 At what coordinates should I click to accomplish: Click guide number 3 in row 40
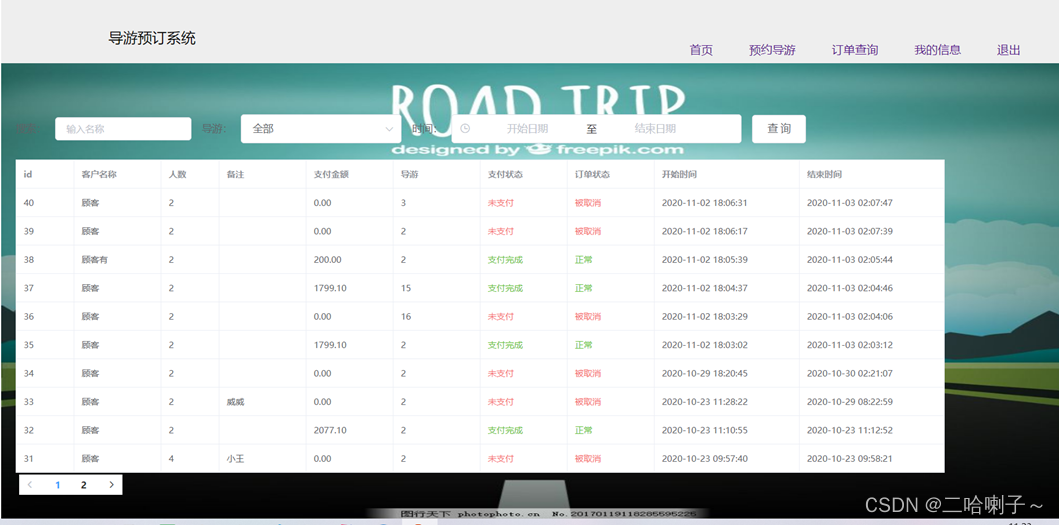pyautogui.click(x=403, y=203)
